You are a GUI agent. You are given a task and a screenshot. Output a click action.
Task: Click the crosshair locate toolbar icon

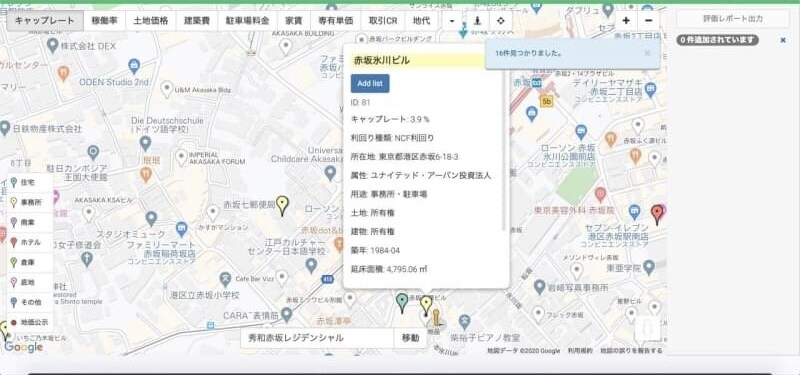pyautogui.click(x=501, y=21)
